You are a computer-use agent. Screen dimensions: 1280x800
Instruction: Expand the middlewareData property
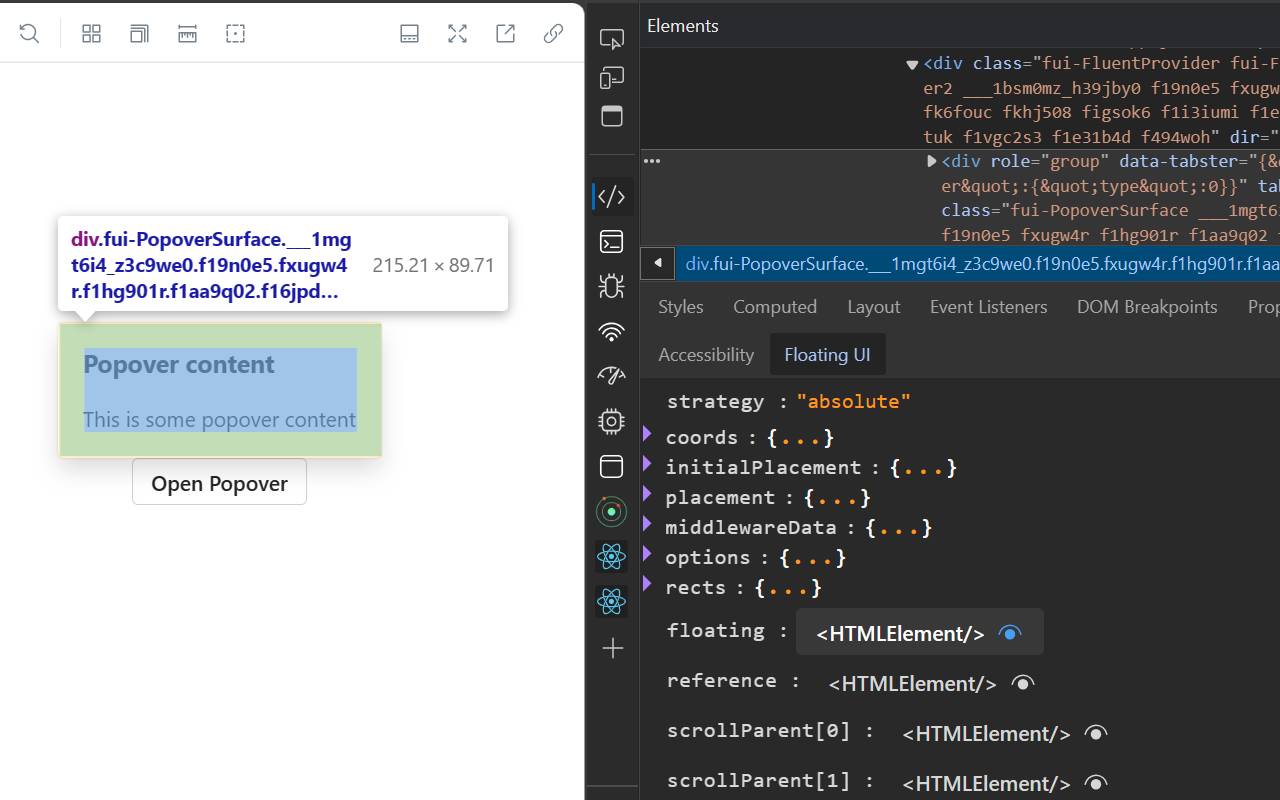pyautogui.click(x=647, y=524)
